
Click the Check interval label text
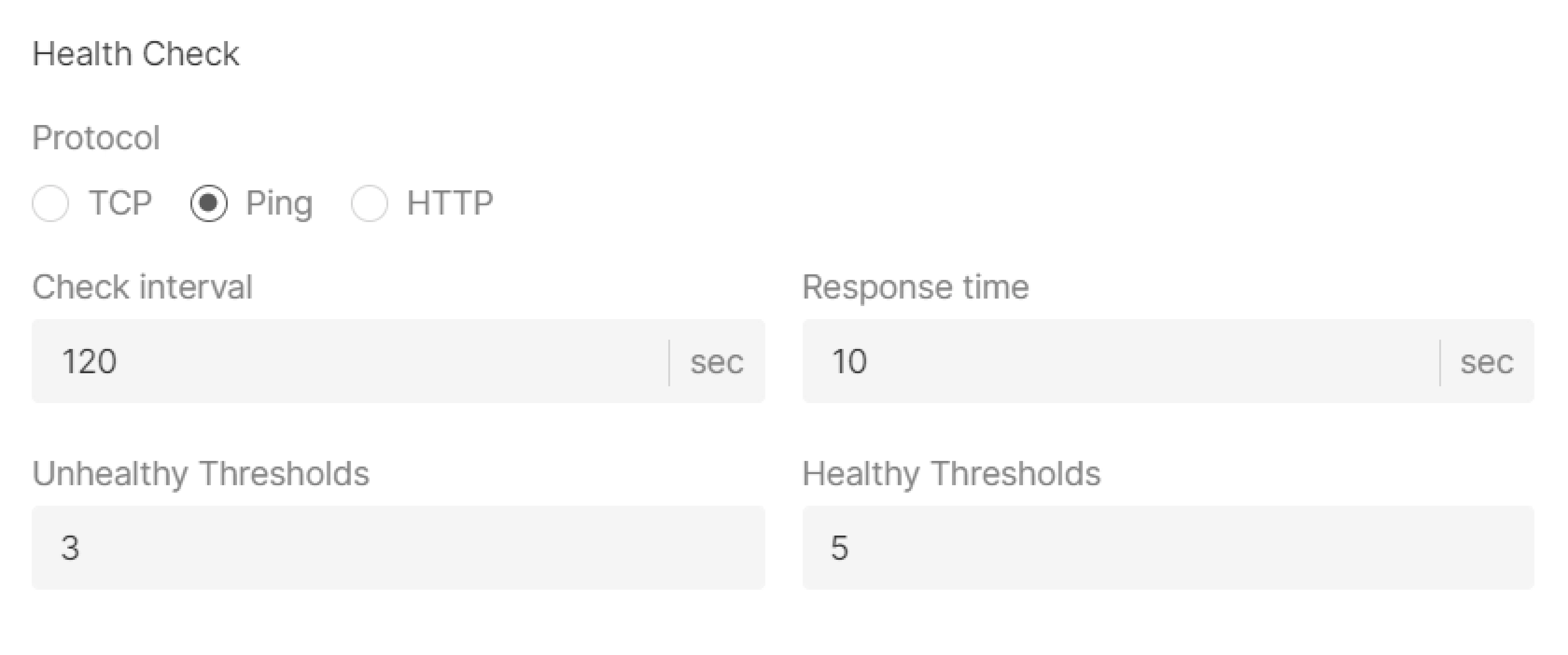[x=144, y=286]
